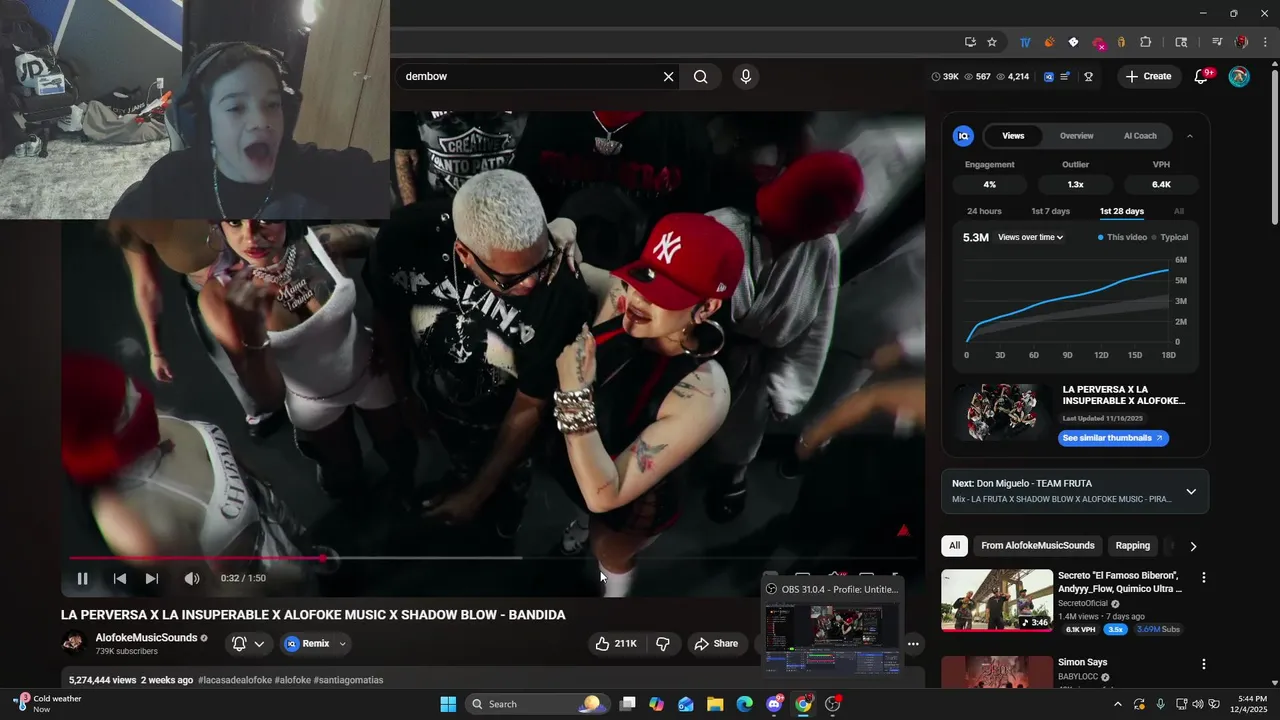Select the All filter chip
This screenshot has width=1280, height=720.
(x=954, y=546)
